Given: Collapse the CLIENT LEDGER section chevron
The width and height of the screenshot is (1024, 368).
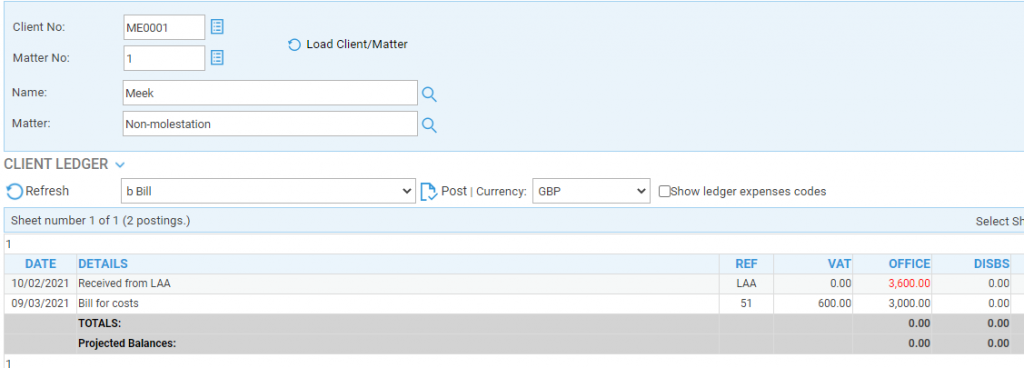Looking at the screenshot, I should [120, 165].
